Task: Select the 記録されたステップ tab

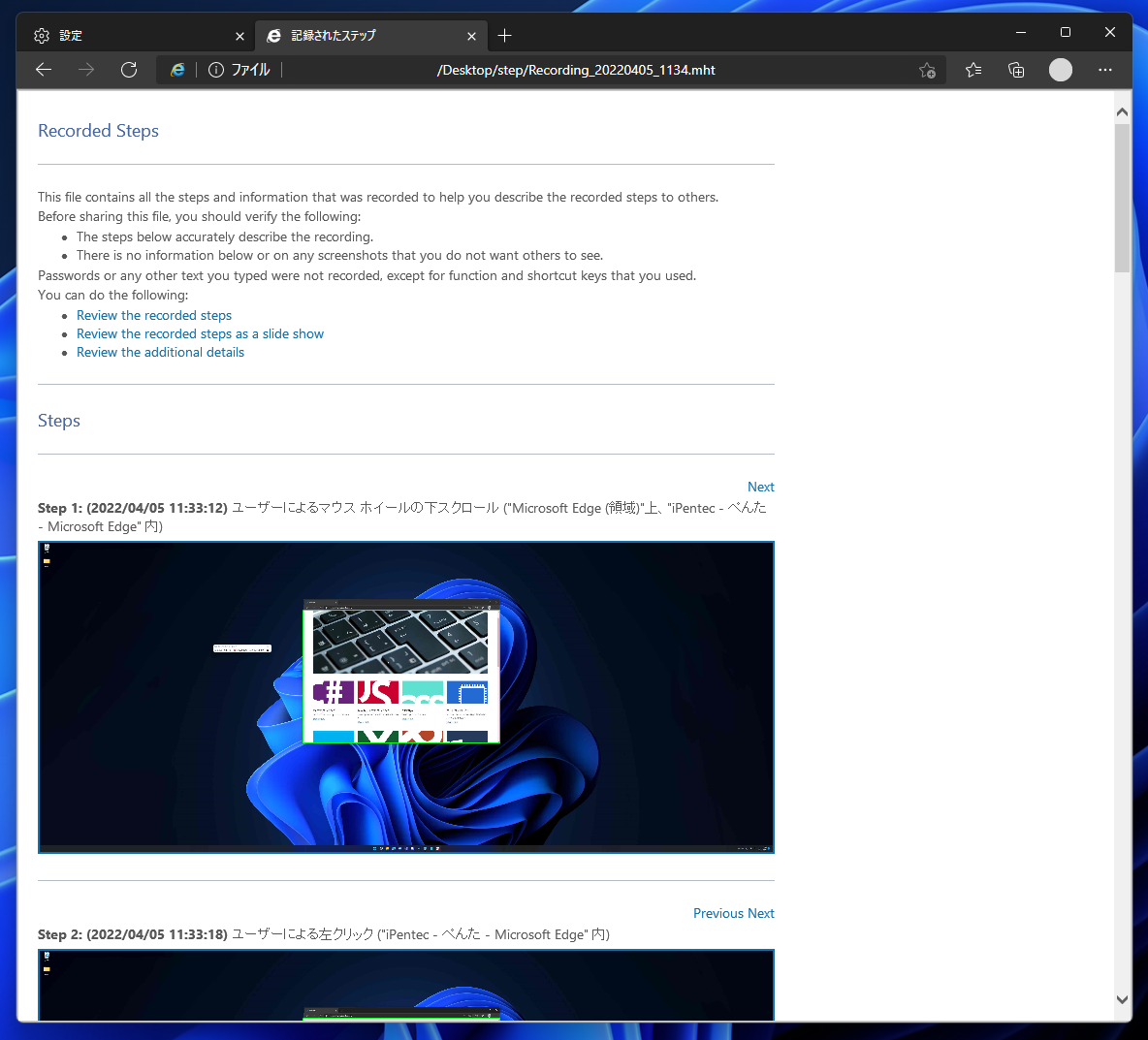Action: click(372, 36)
